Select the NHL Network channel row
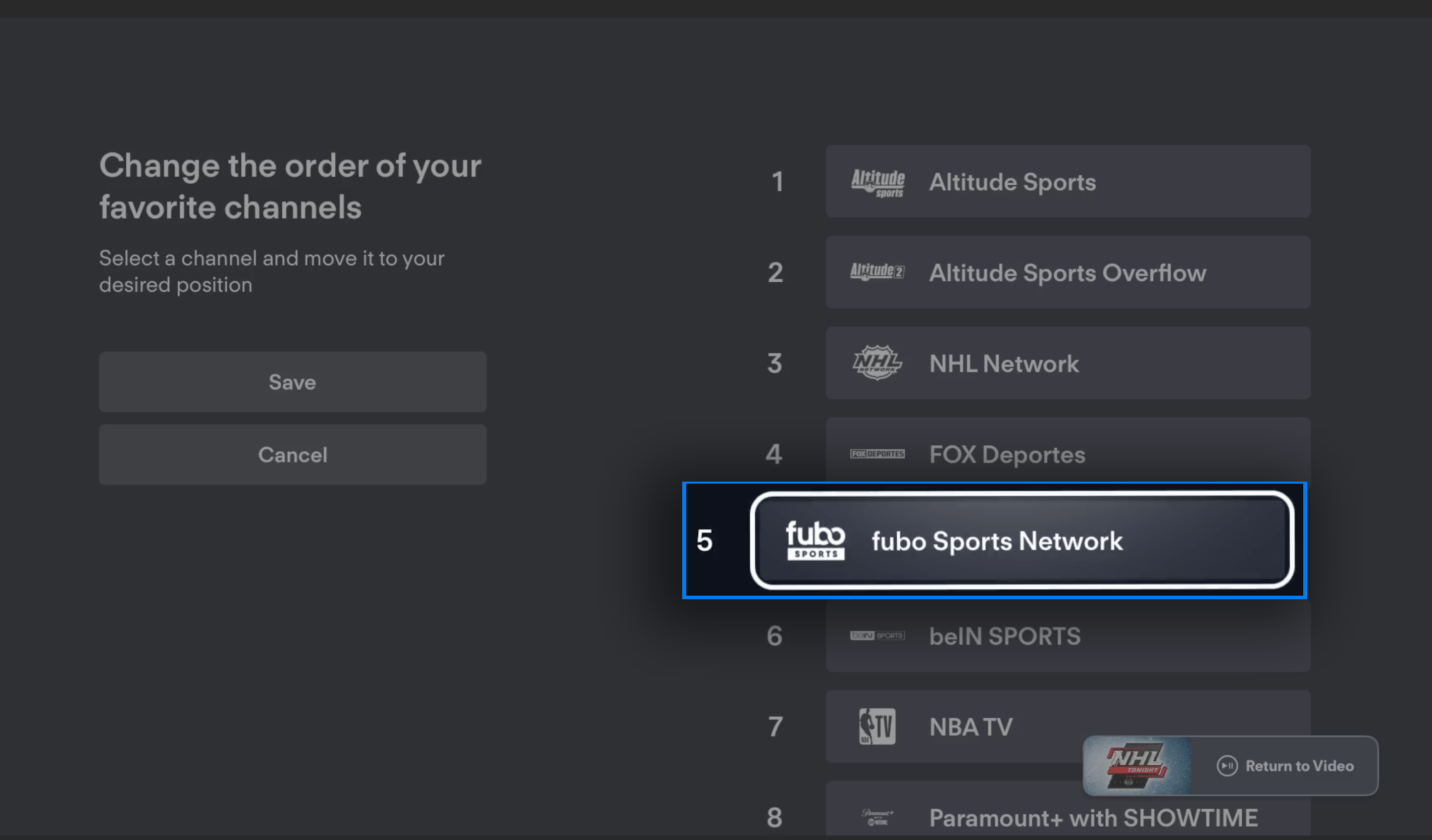The height and width of the screenshot is (840, 1432). tap(1068, 363)
